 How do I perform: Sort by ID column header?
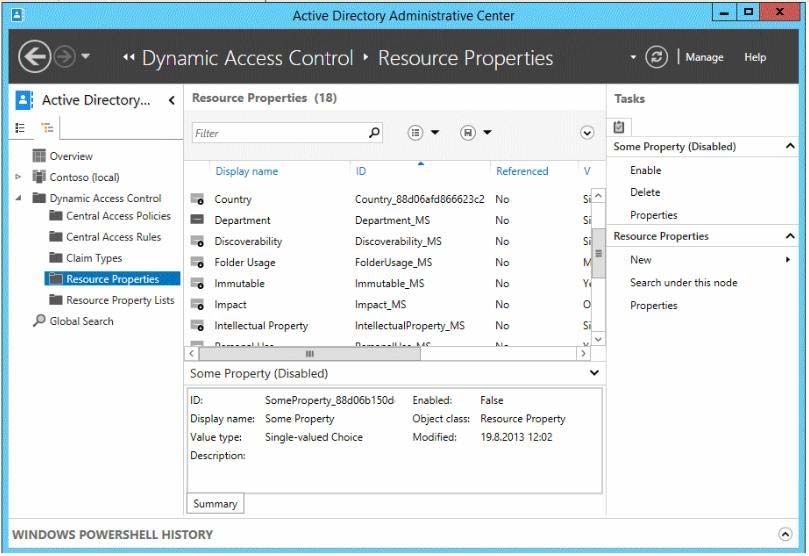361,171
